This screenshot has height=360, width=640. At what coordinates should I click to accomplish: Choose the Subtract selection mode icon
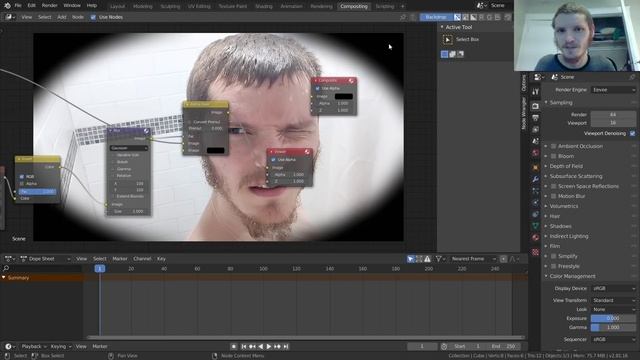click(460, 54)
